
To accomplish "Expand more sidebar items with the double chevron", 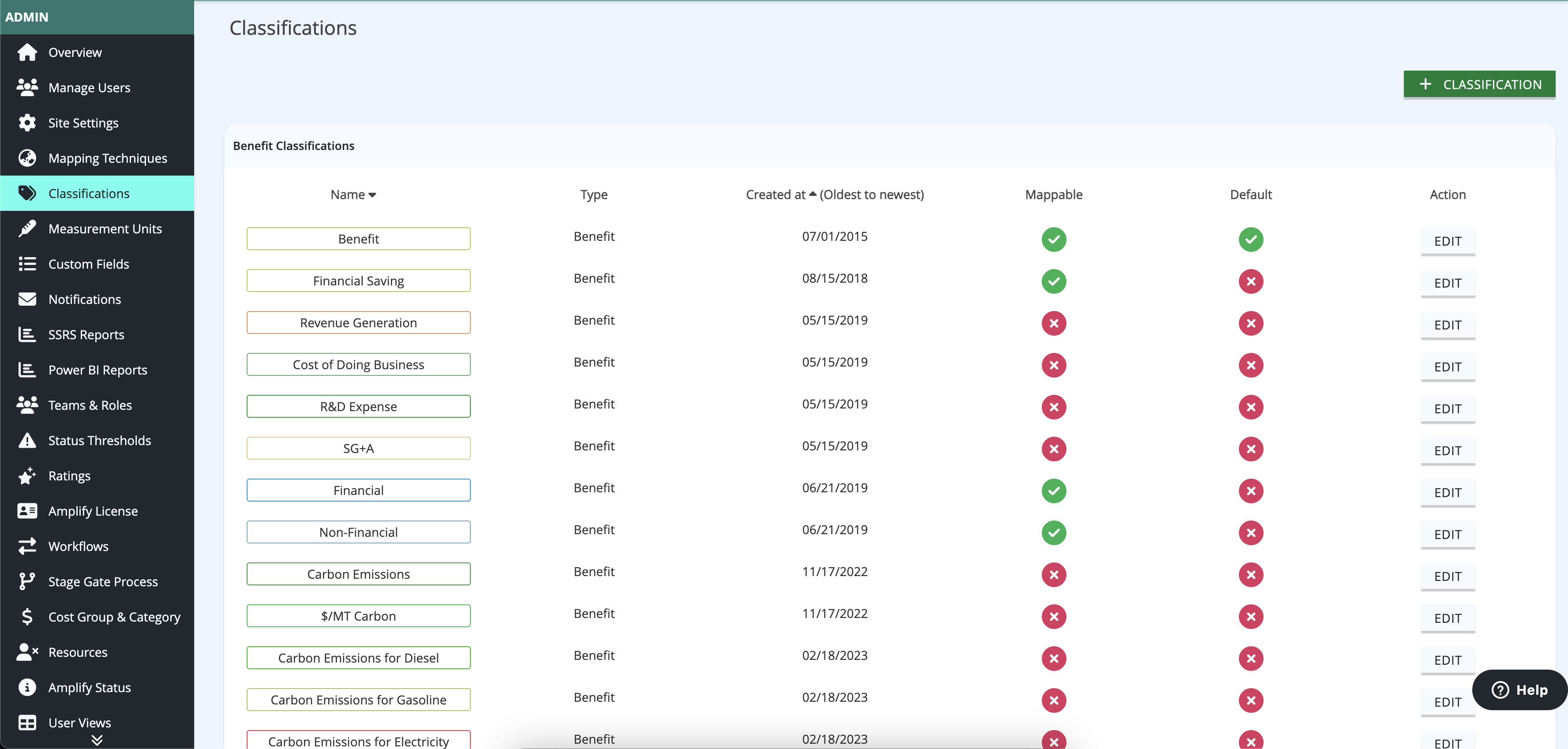I will 97,740.
